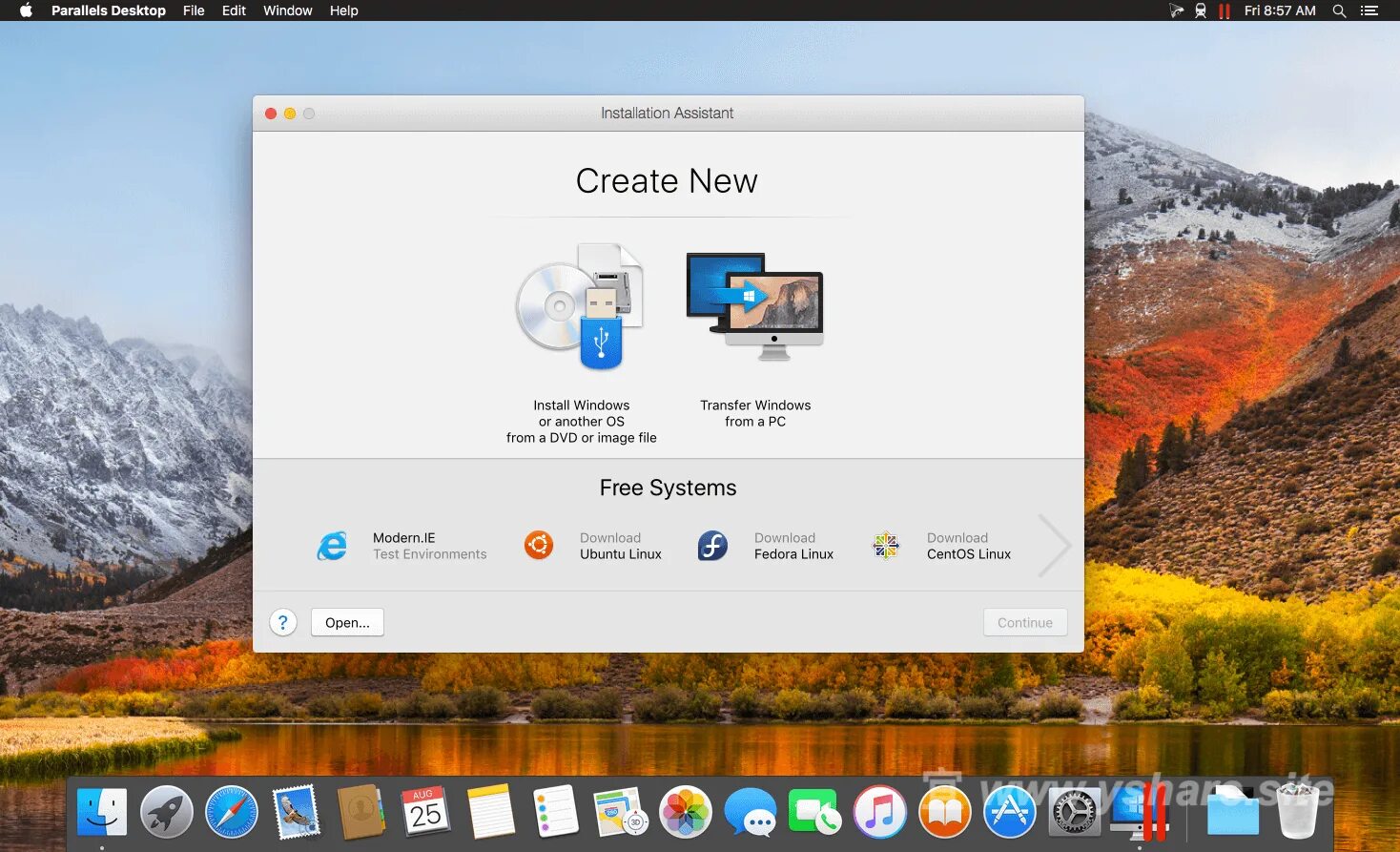Viewport: 1400px width, 852px height.
Task: Click the Parallels alert icon in menu bar
Action: [x=1225, y=10]
